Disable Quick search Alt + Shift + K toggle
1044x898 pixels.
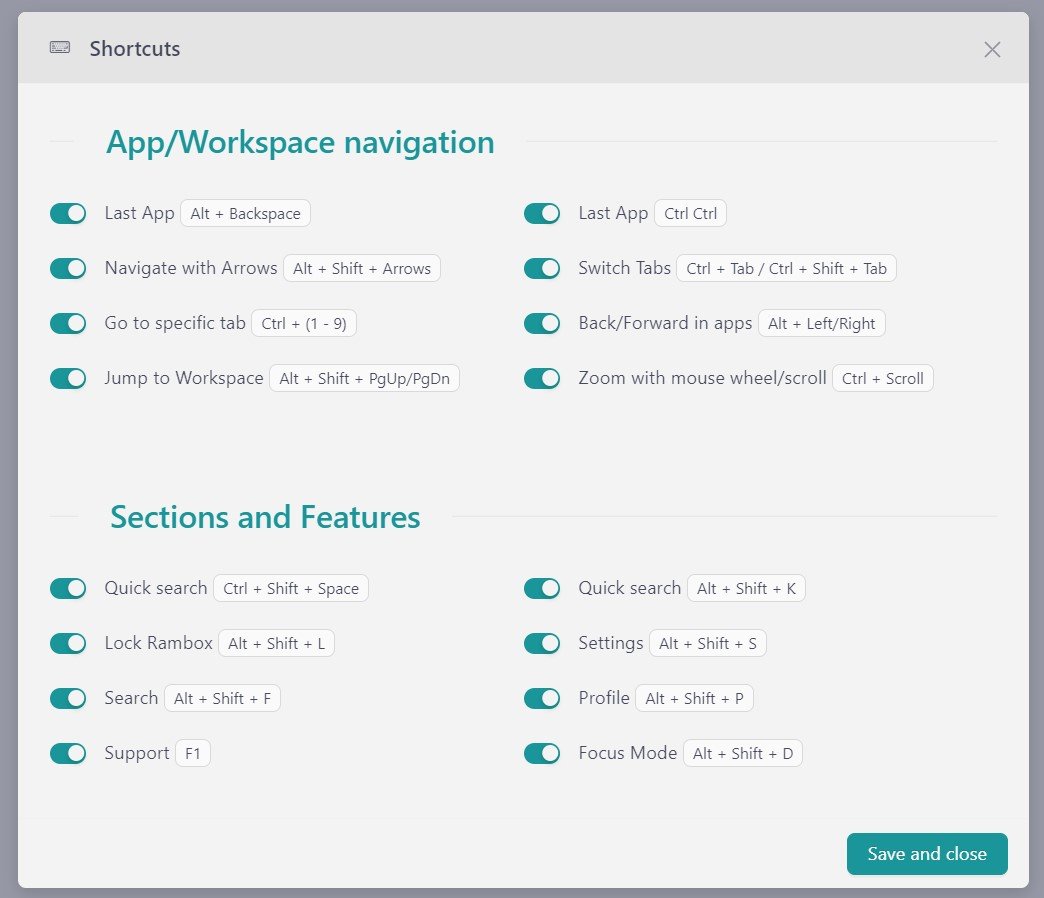[x=542, y=588]
